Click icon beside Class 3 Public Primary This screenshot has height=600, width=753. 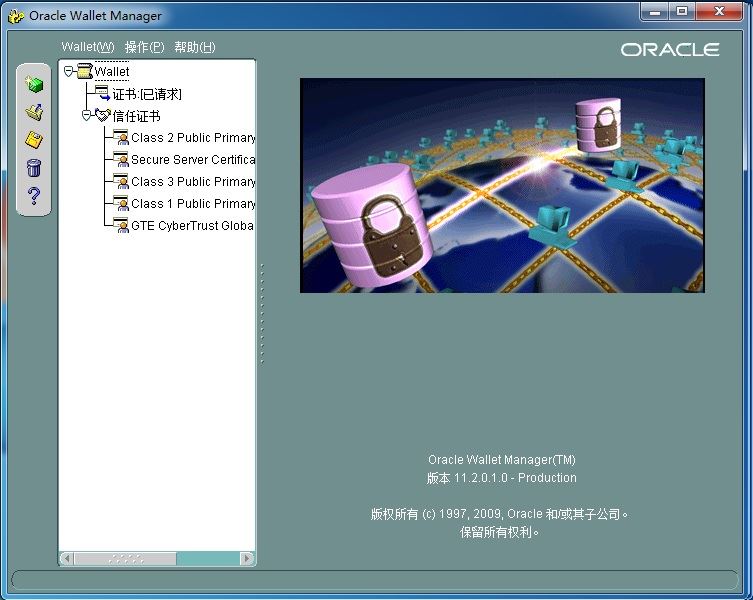(121, 182)
